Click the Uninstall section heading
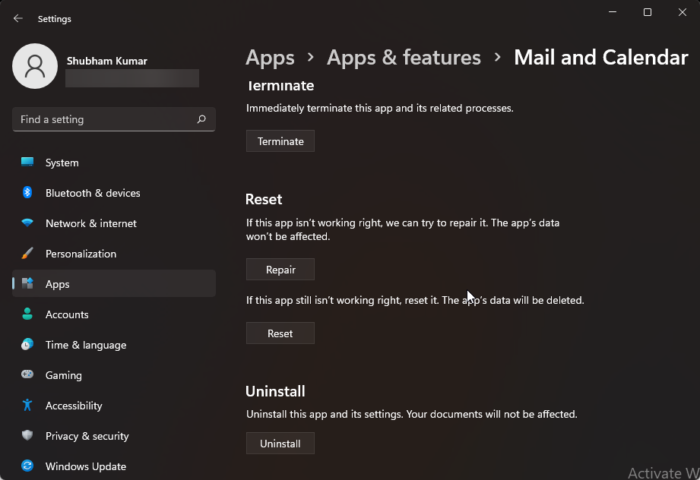The image size is (700, 480). [275, 391]
